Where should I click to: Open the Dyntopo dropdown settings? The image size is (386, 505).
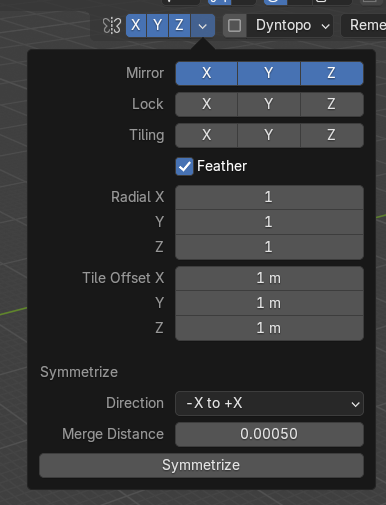pyautogui.click(x=289, y=25)
